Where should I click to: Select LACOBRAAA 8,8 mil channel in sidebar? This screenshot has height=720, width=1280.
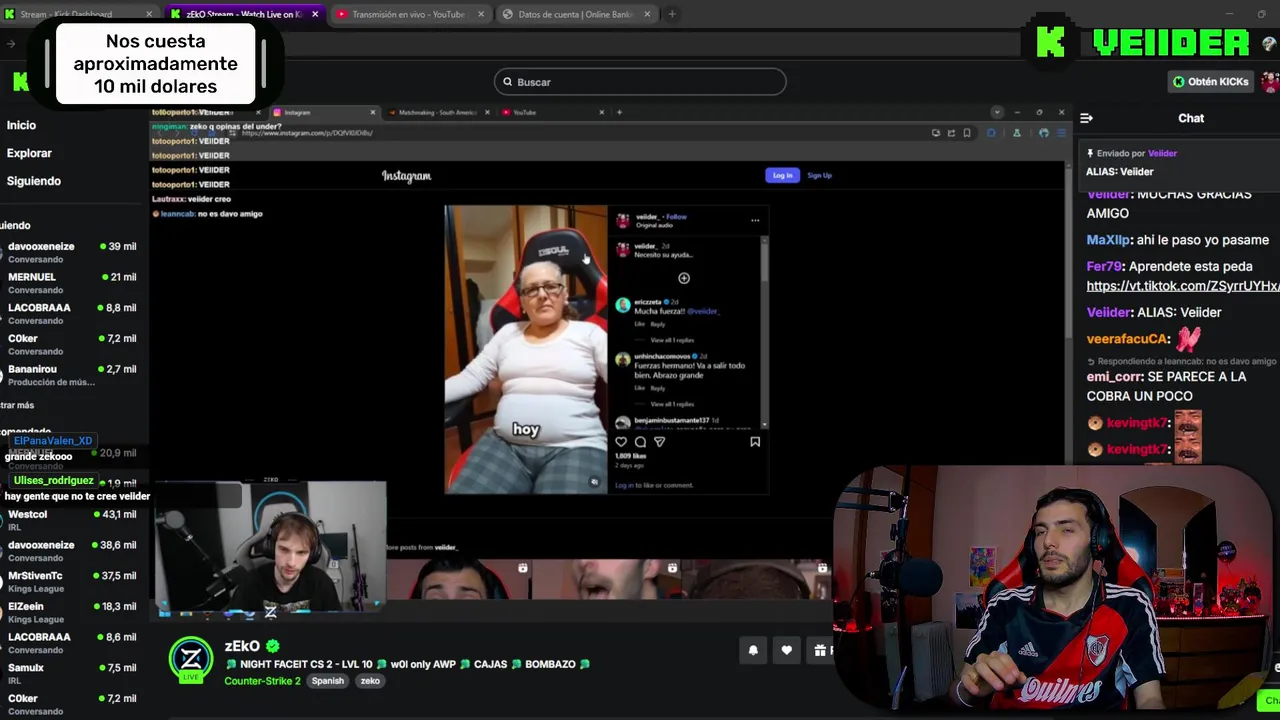[70, 314]
